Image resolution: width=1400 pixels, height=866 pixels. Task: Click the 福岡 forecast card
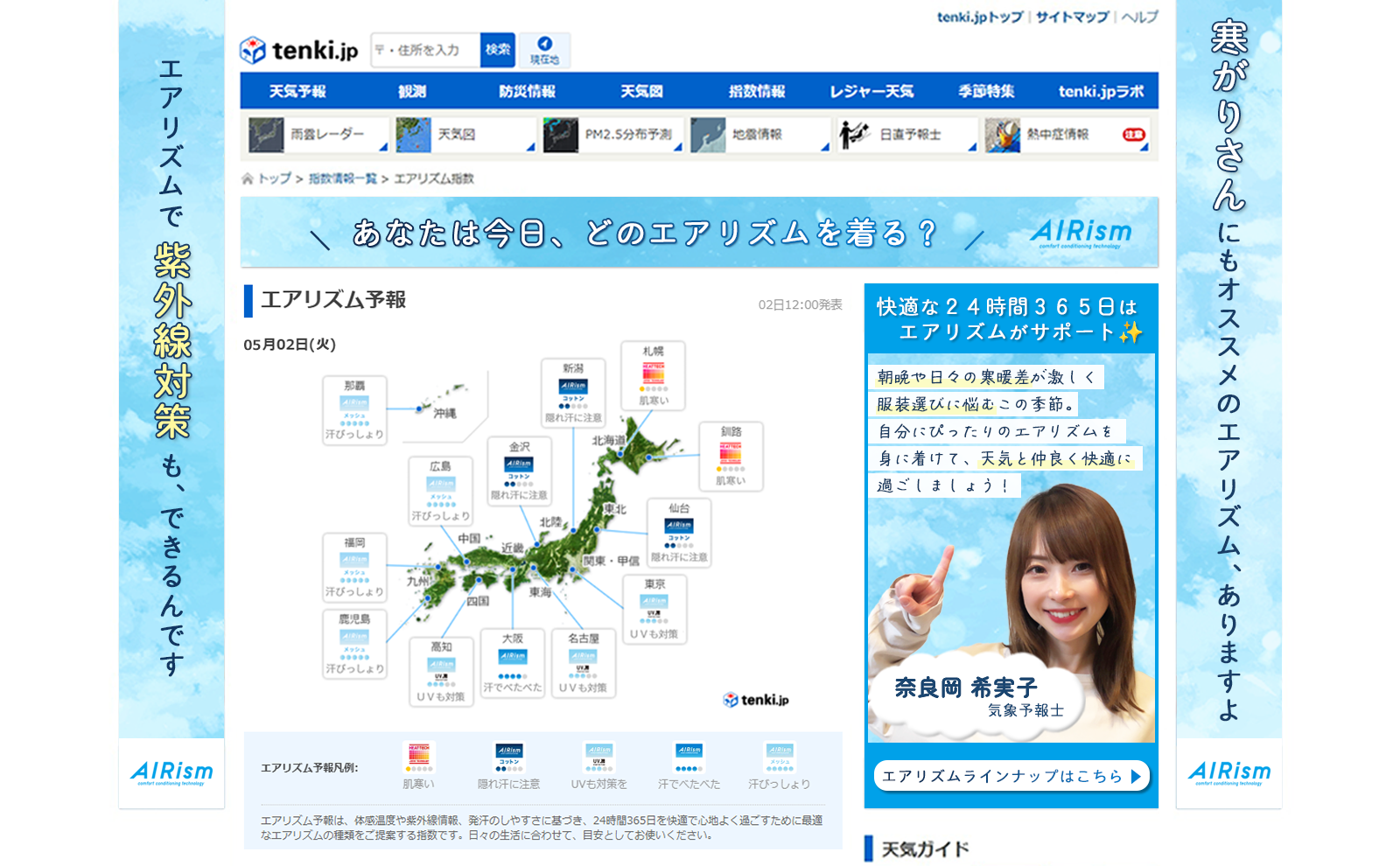pos(354,567)
